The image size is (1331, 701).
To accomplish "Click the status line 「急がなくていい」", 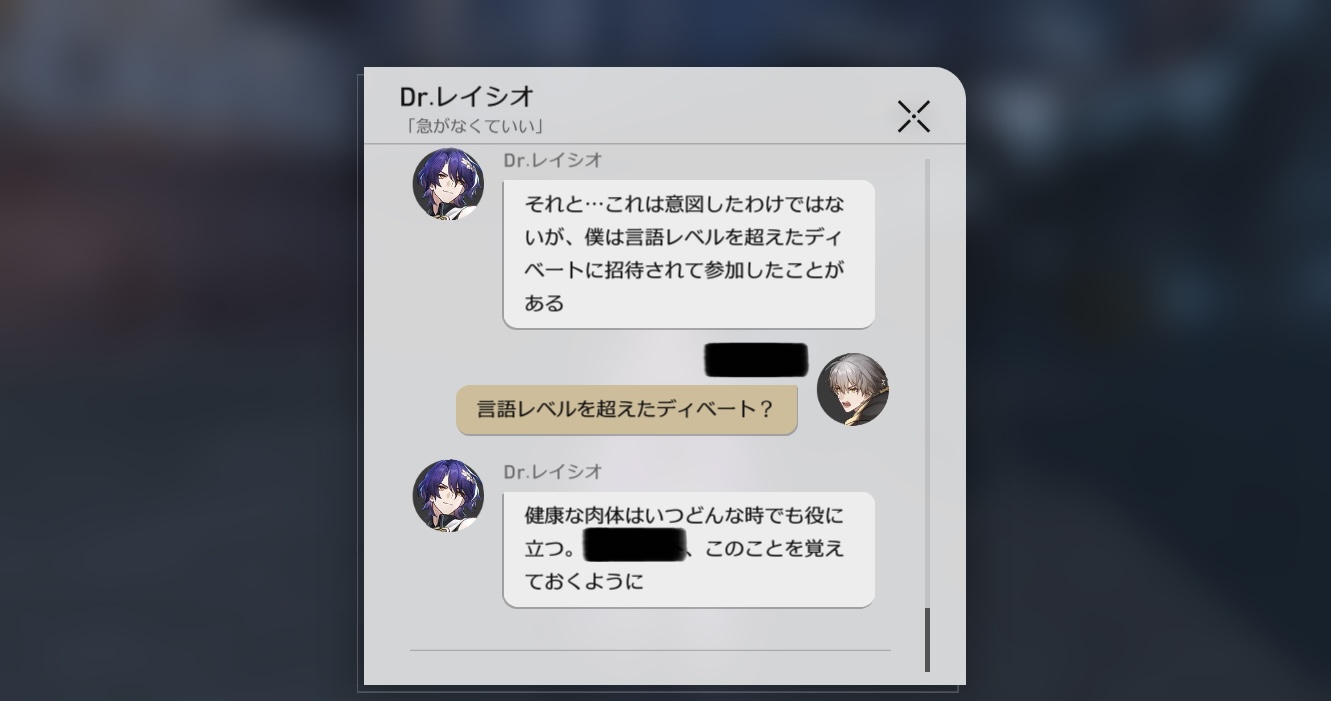I will pos(471,127).
